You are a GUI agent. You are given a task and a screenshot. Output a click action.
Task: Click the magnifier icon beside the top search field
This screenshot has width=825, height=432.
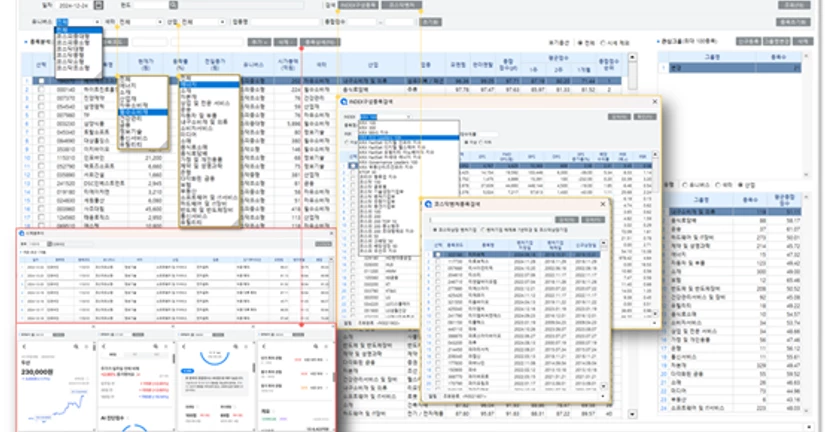coord(173,5)
